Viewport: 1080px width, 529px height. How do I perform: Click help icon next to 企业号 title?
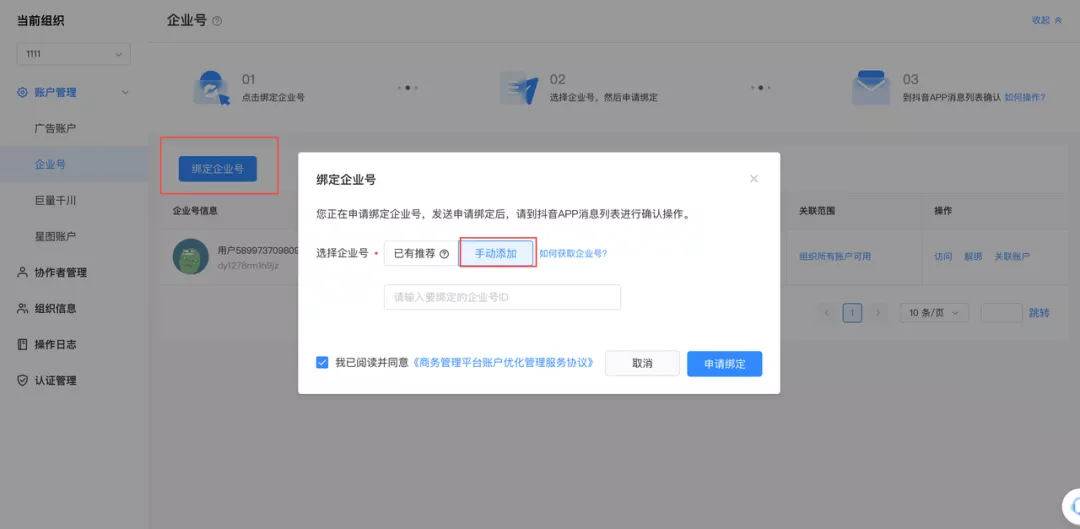click(217, 21)
